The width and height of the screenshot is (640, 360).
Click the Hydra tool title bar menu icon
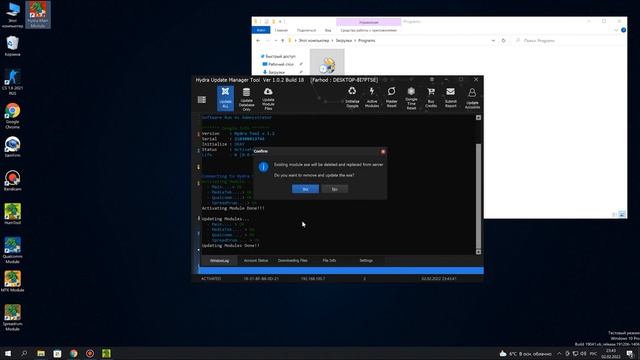[x=432, y=80]
